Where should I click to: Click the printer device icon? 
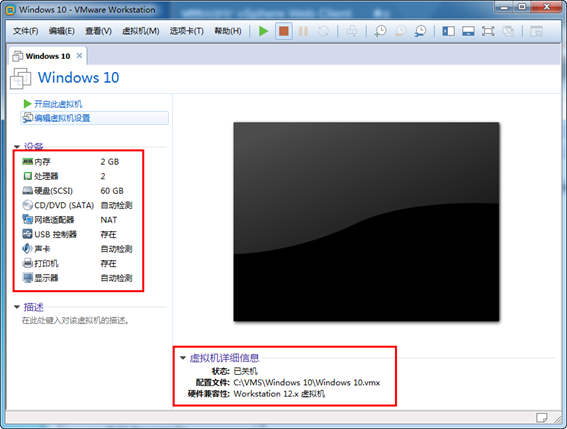tap(27, 263)
